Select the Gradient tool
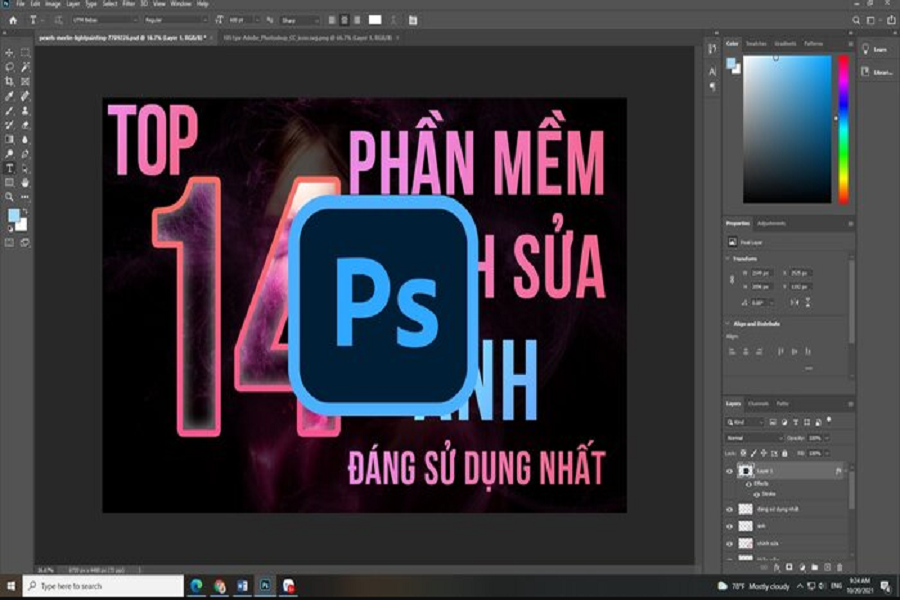The width and height of the screenshot is (900, 600). [x=9, y=140]
